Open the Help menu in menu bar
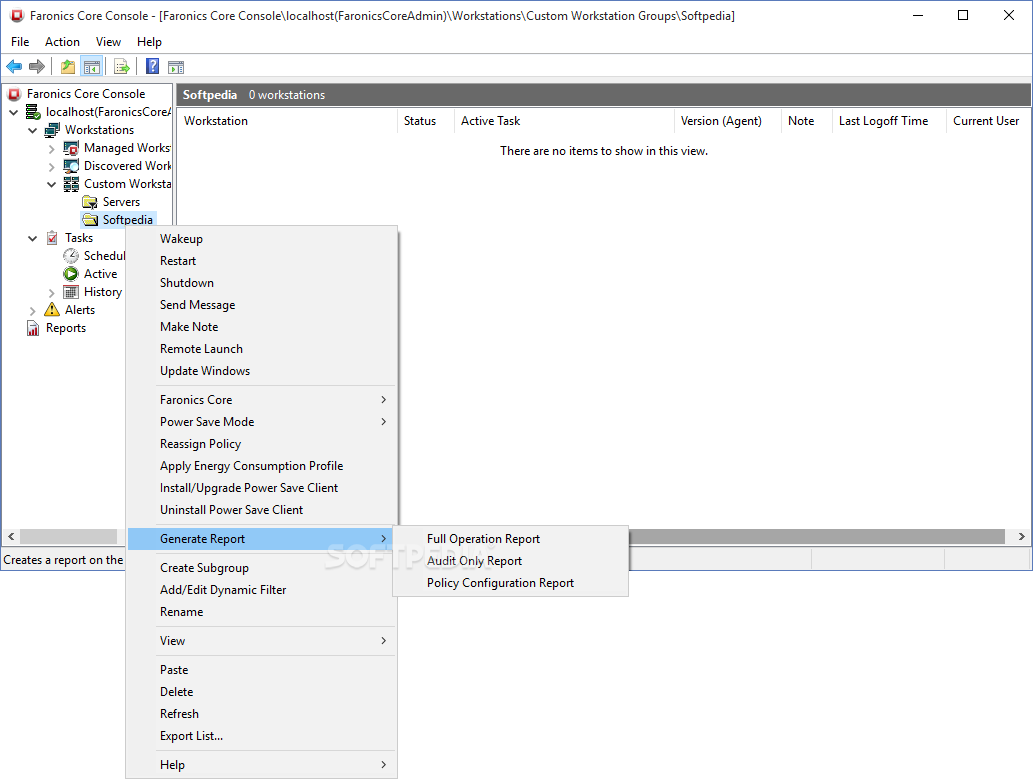1033x779 pixels. pyautogui.click(x=149, y=42)
